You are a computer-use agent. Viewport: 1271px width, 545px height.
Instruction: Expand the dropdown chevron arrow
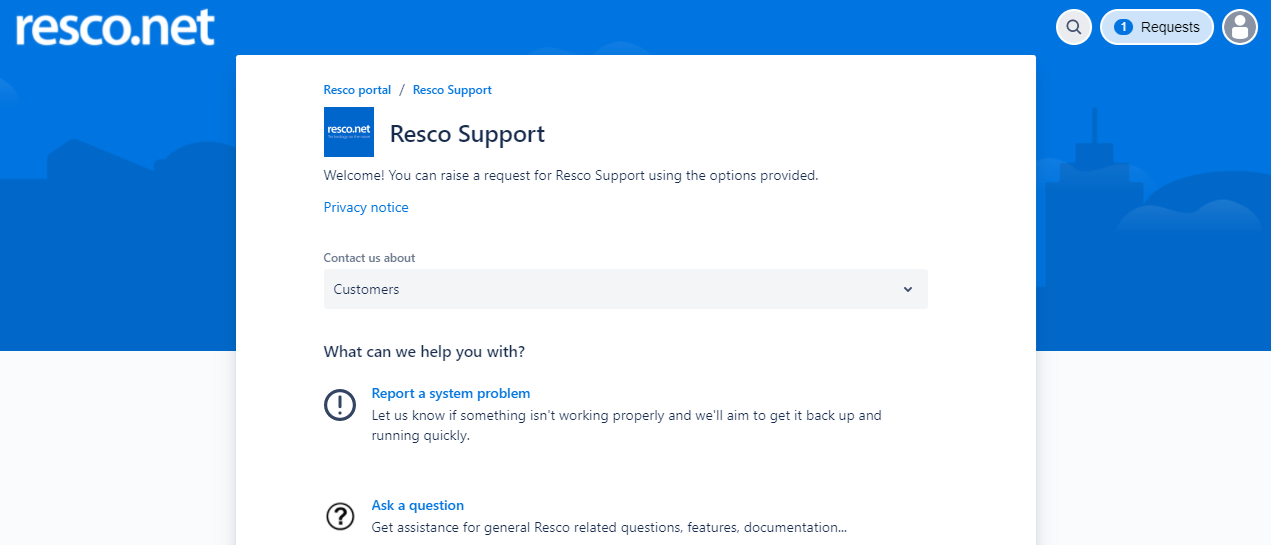[908, 289]
